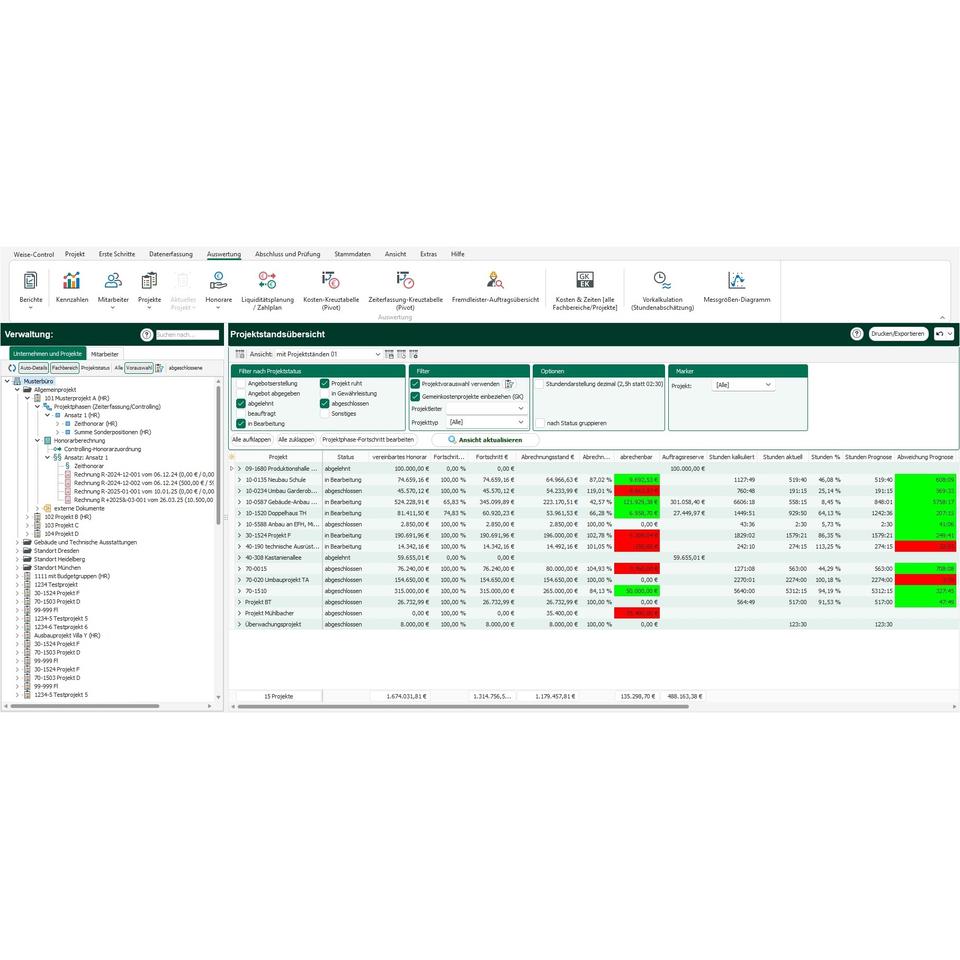Open the Honorare ribbon icon

point(219,281)
